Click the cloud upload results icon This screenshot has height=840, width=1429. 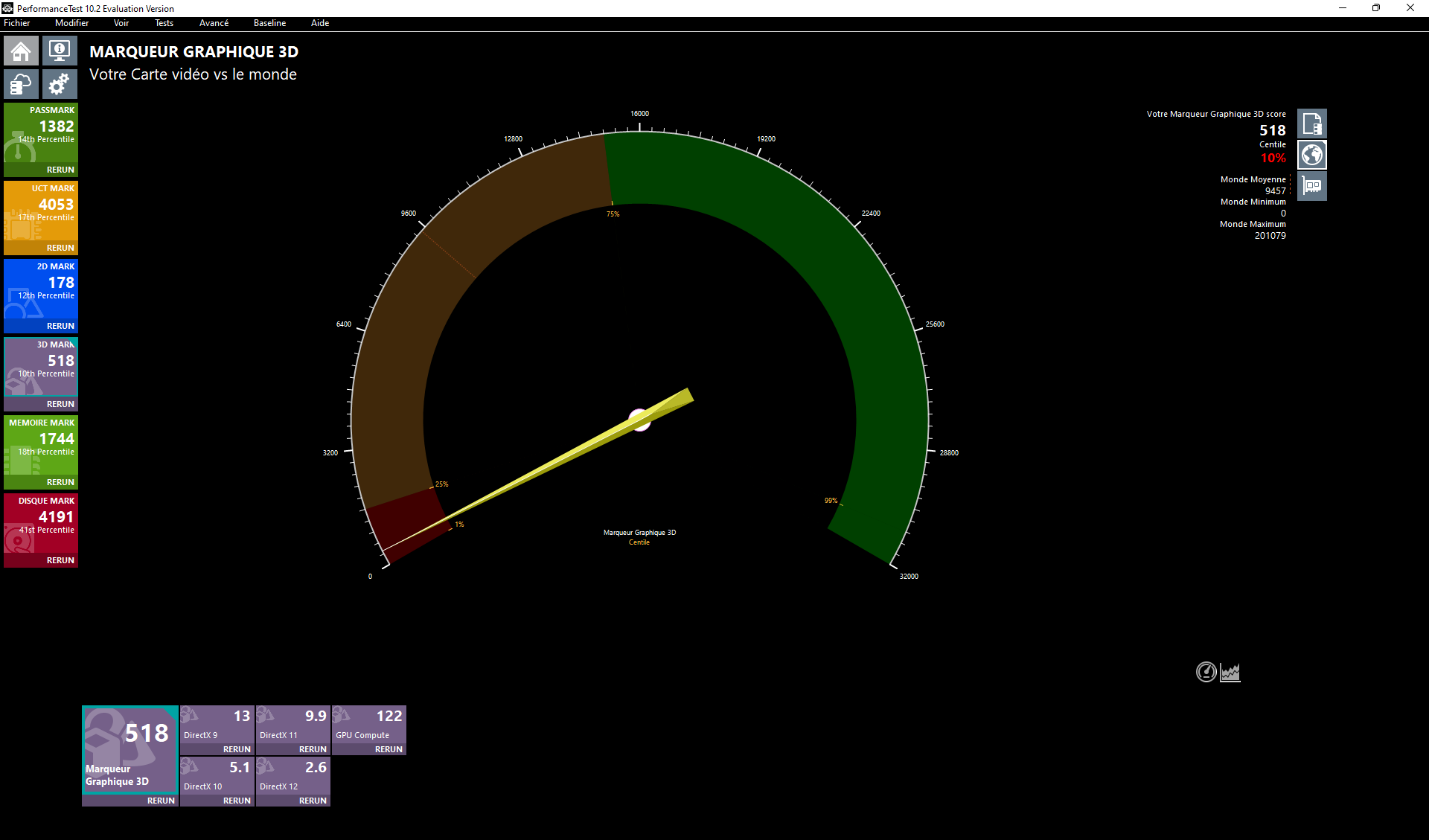tap(21, 84)
